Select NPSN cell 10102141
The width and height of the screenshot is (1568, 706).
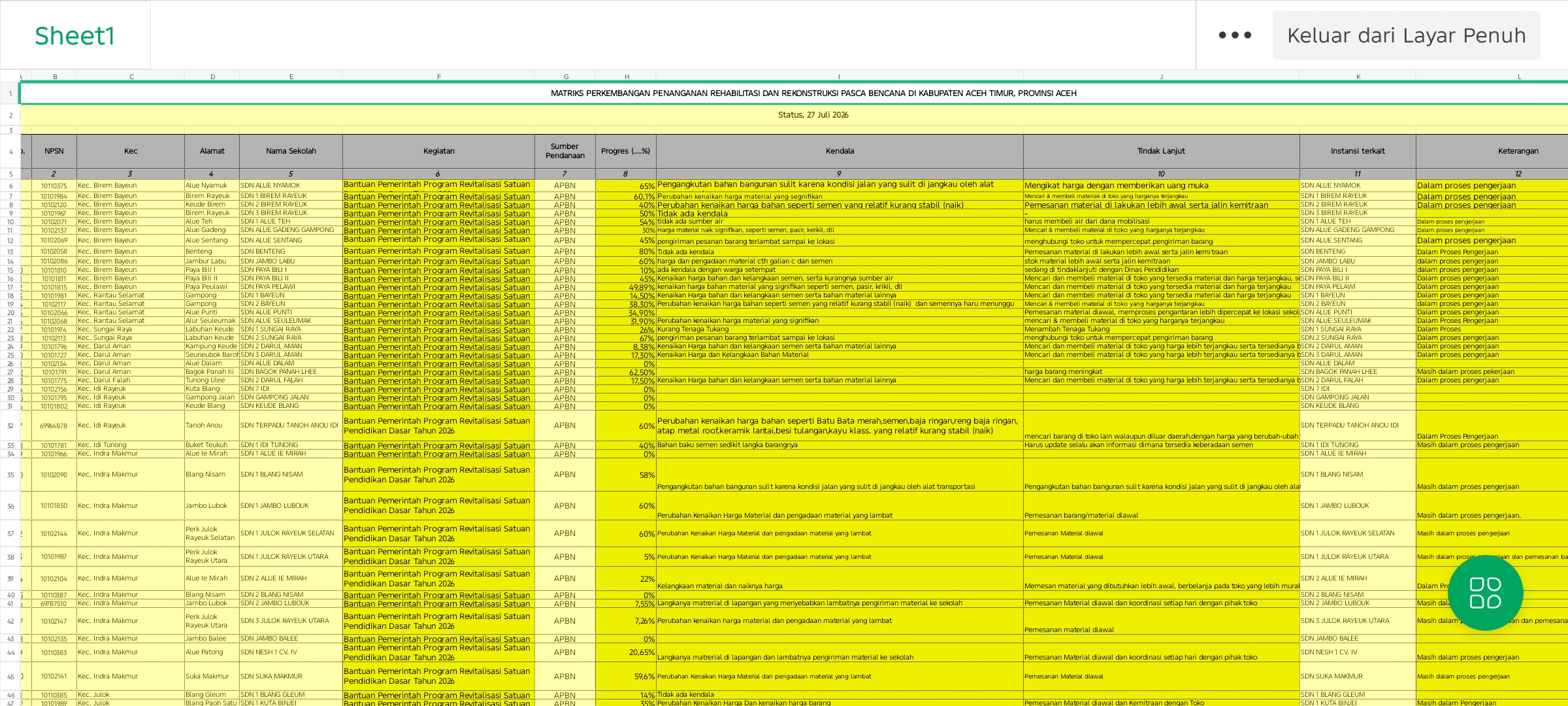(54, 677)
